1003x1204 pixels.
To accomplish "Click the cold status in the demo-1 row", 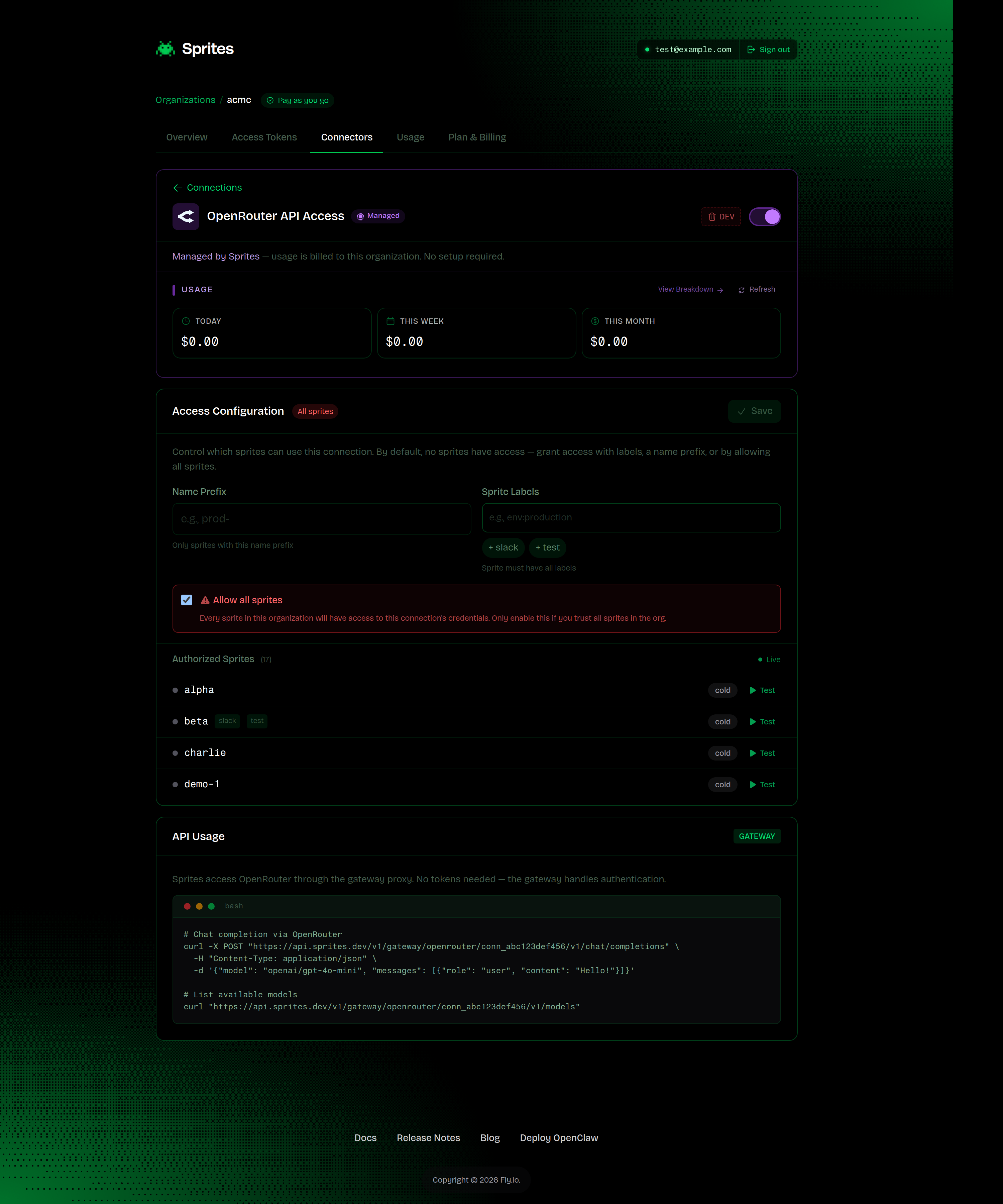I will [723, 785].
